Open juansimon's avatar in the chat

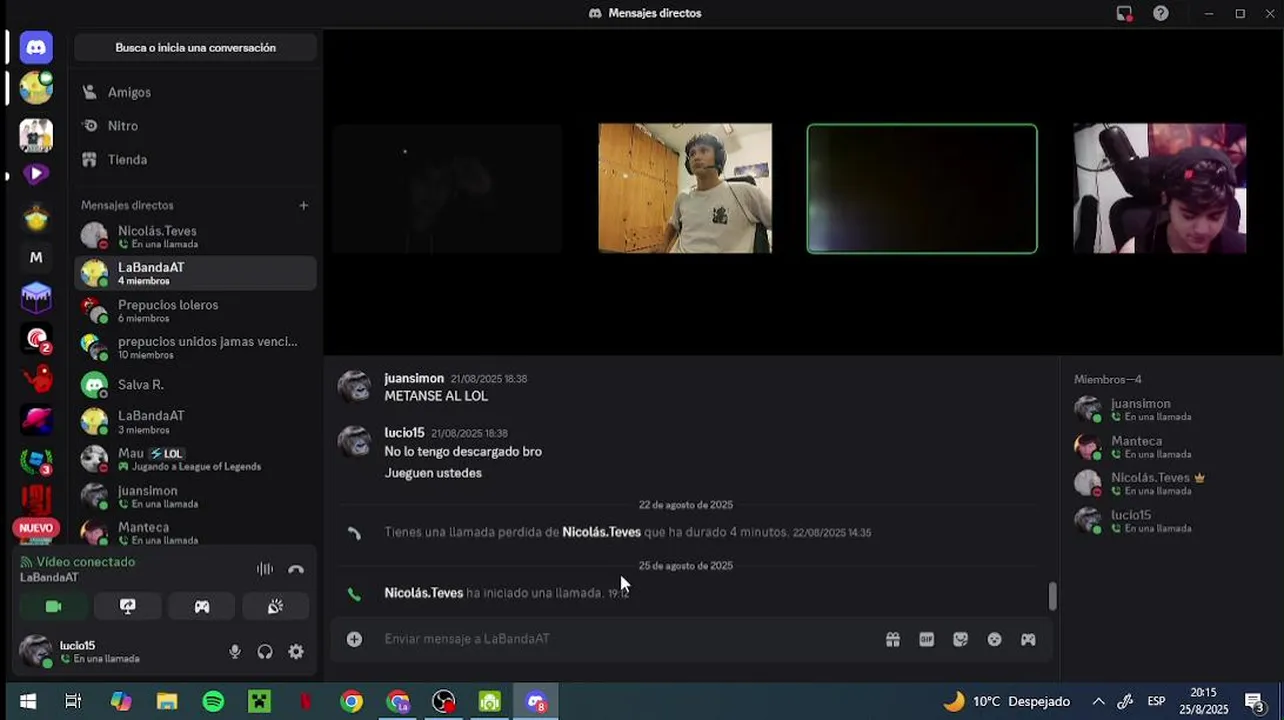click(354, 386)
